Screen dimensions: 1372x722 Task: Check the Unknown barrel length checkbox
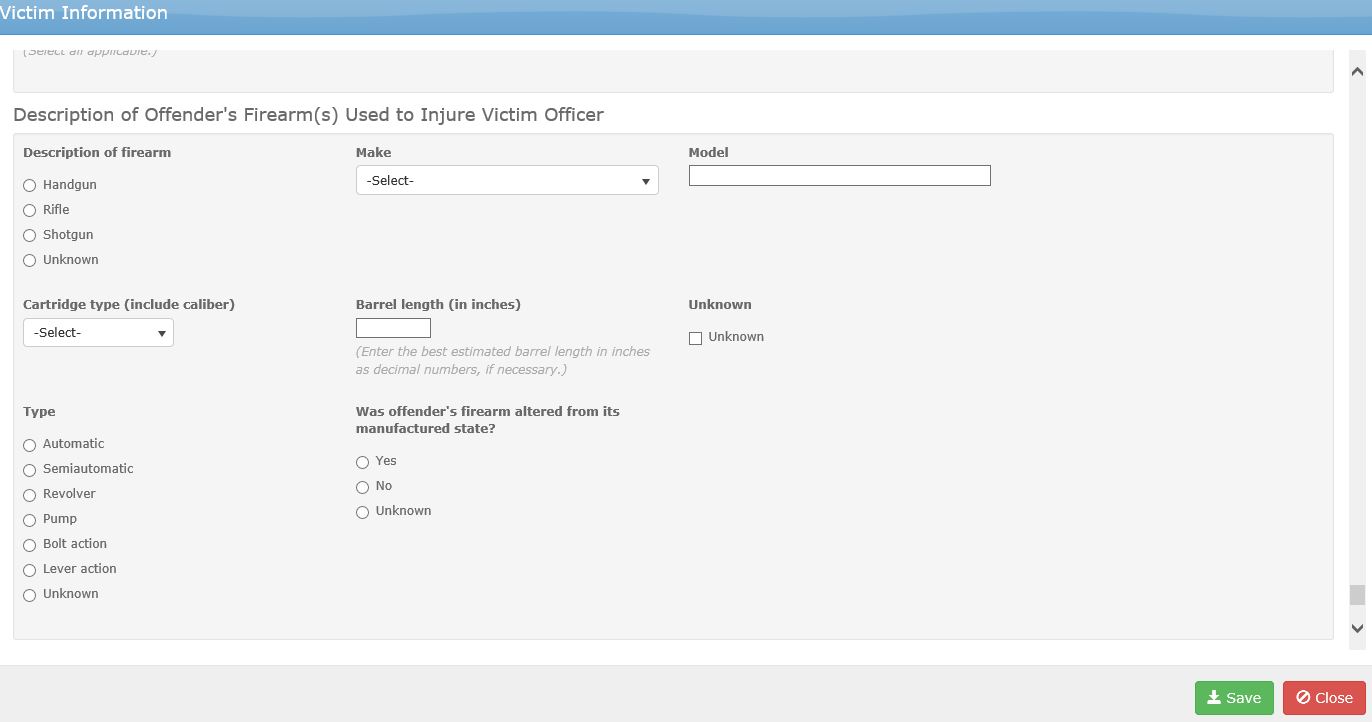click(x=695, y=338)
